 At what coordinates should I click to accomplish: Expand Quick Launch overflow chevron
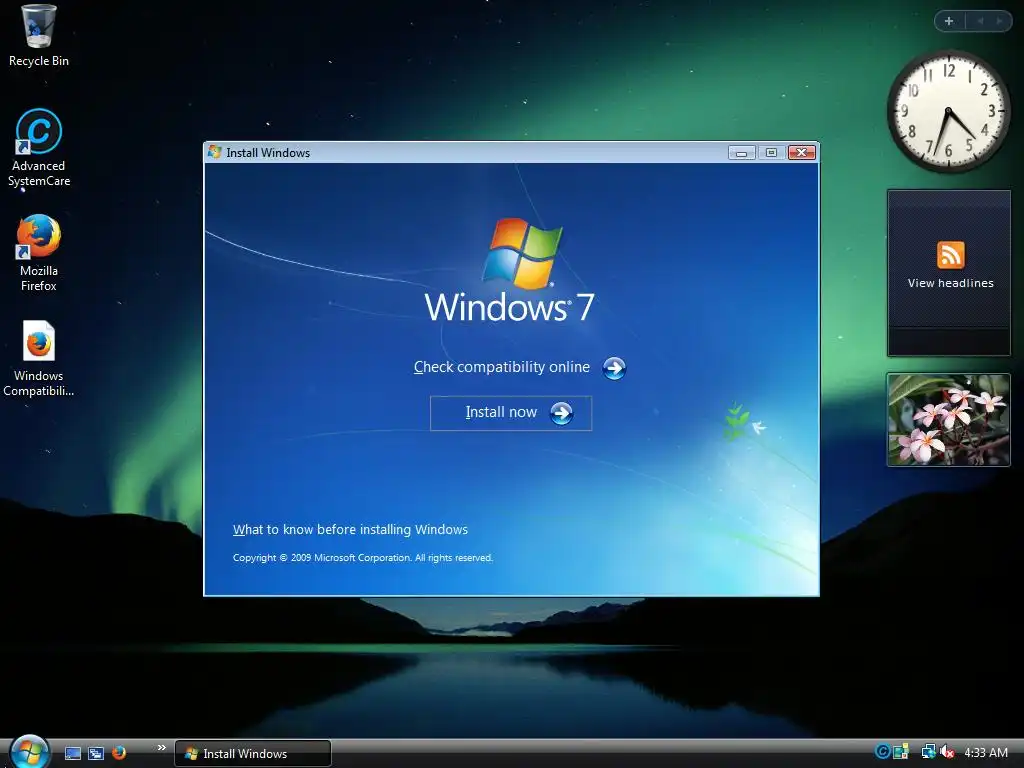click(161, 748)
